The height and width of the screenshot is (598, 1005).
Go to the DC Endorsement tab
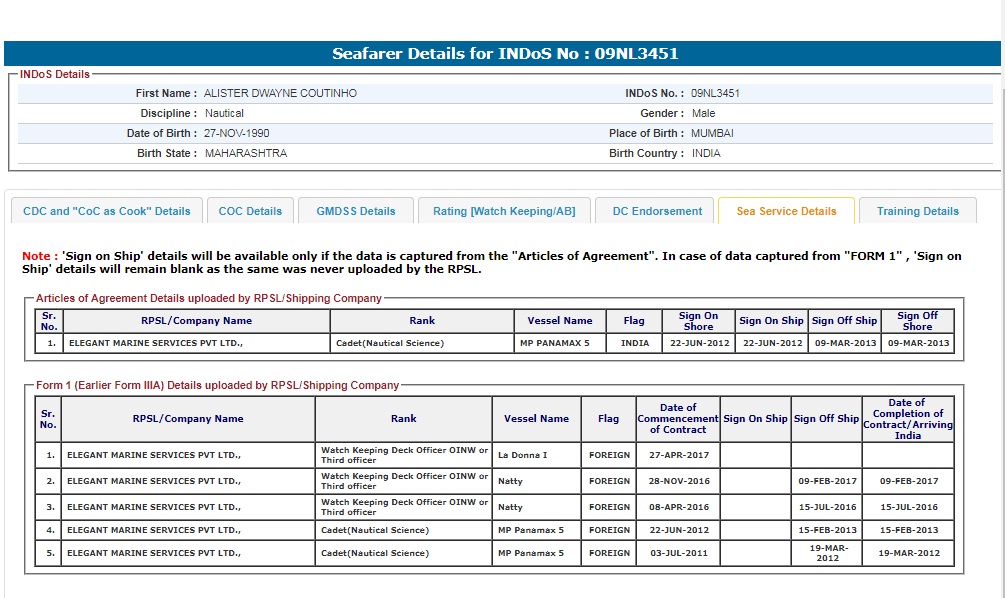coord(657,211)
